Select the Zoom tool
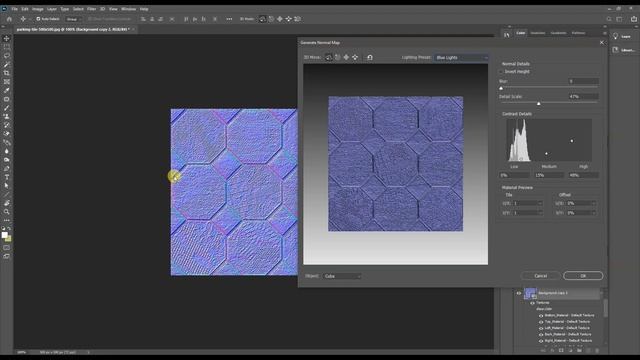Image resolution: width=640 pixels, height=360 pixels. tap(7, 211)
